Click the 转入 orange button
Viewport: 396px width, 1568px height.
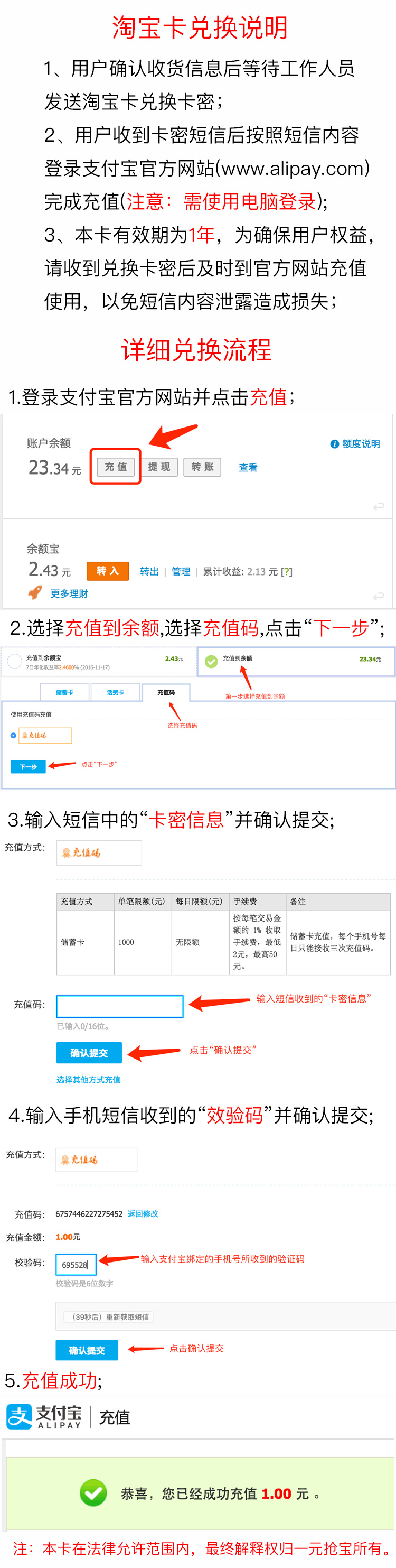click(108, 571)
